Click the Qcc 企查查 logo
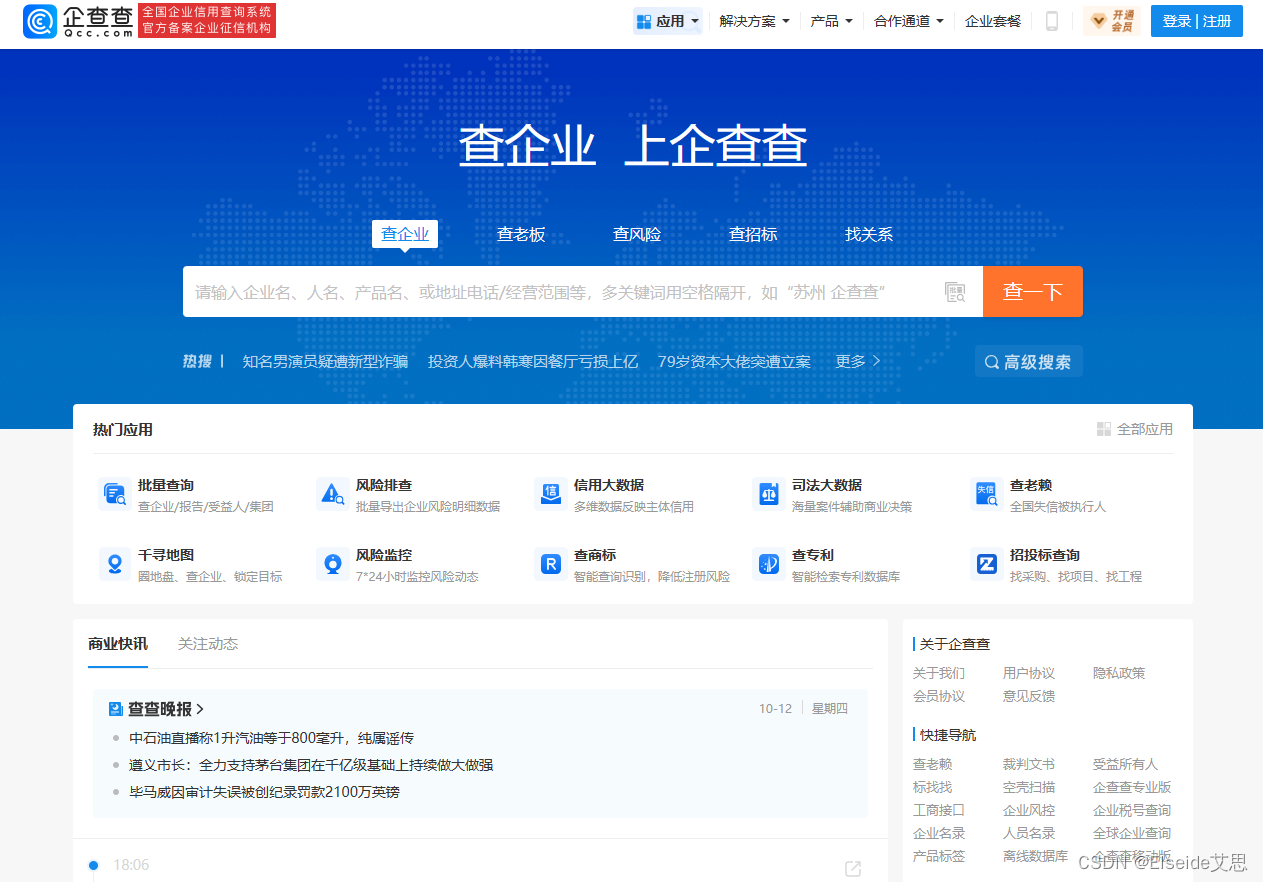Screen dimensions: 1263x882 coord(78,21)
